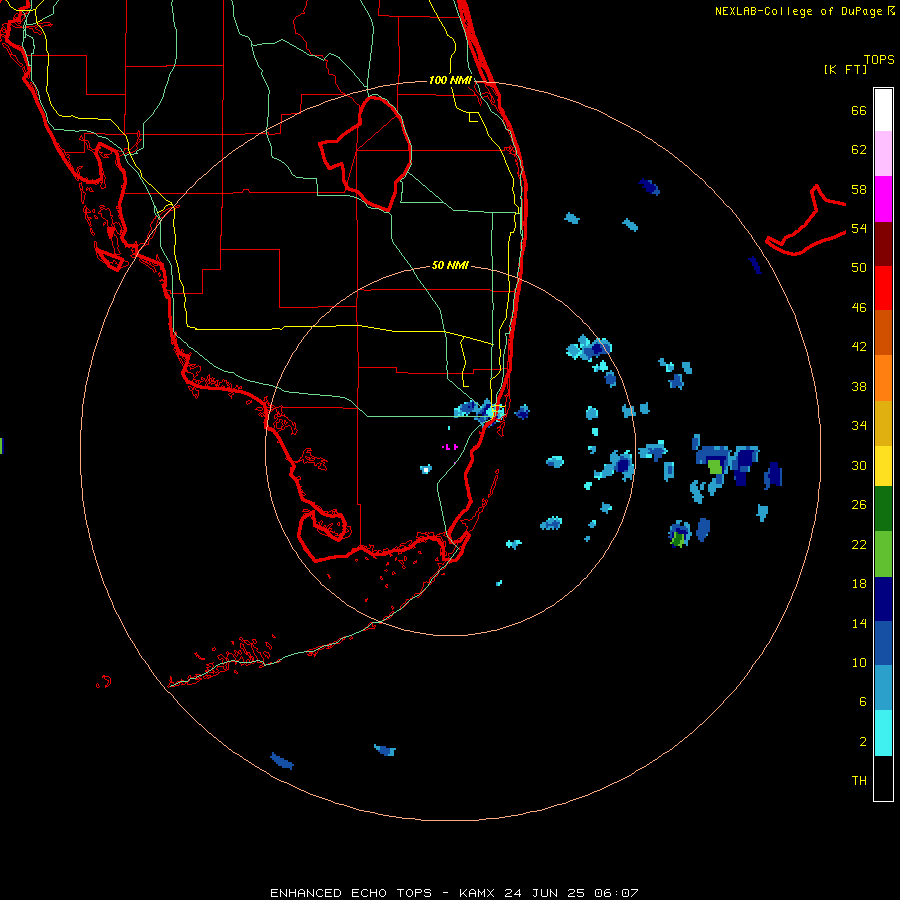Click the legend value '22'
The width and height of the screenshot is (900, 900).
(859, 544)
